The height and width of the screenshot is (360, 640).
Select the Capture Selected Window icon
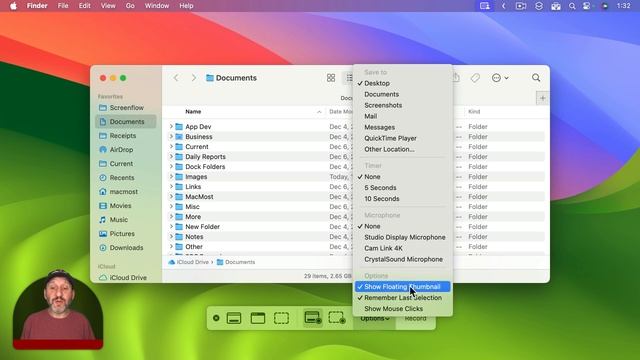tap(258, 318)
